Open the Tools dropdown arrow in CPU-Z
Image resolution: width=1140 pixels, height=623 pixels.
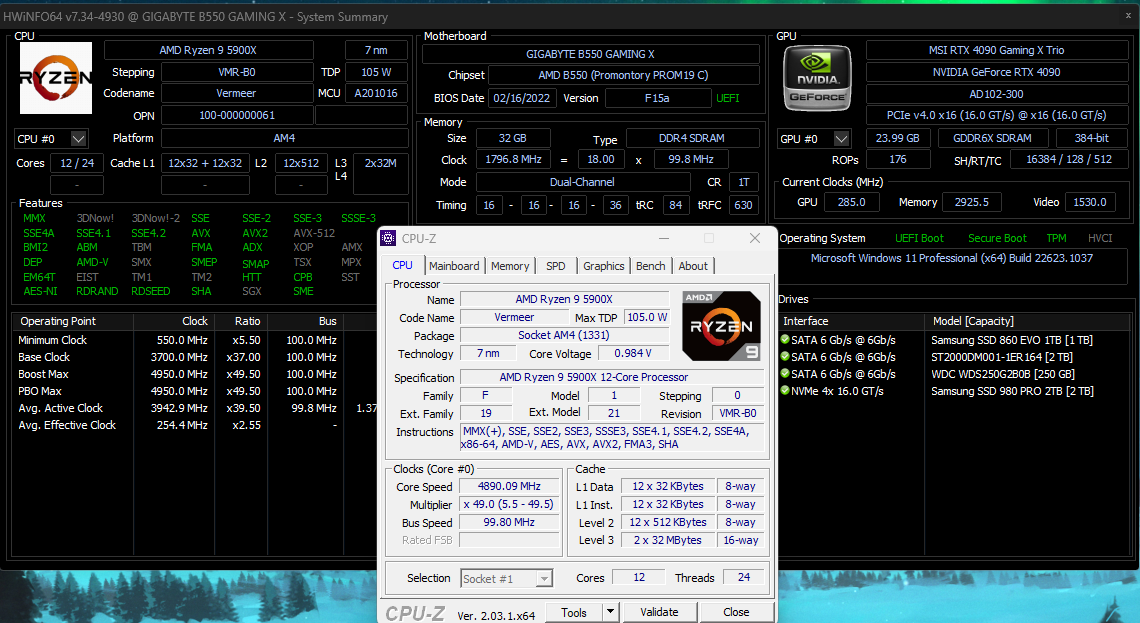(609, 612)
